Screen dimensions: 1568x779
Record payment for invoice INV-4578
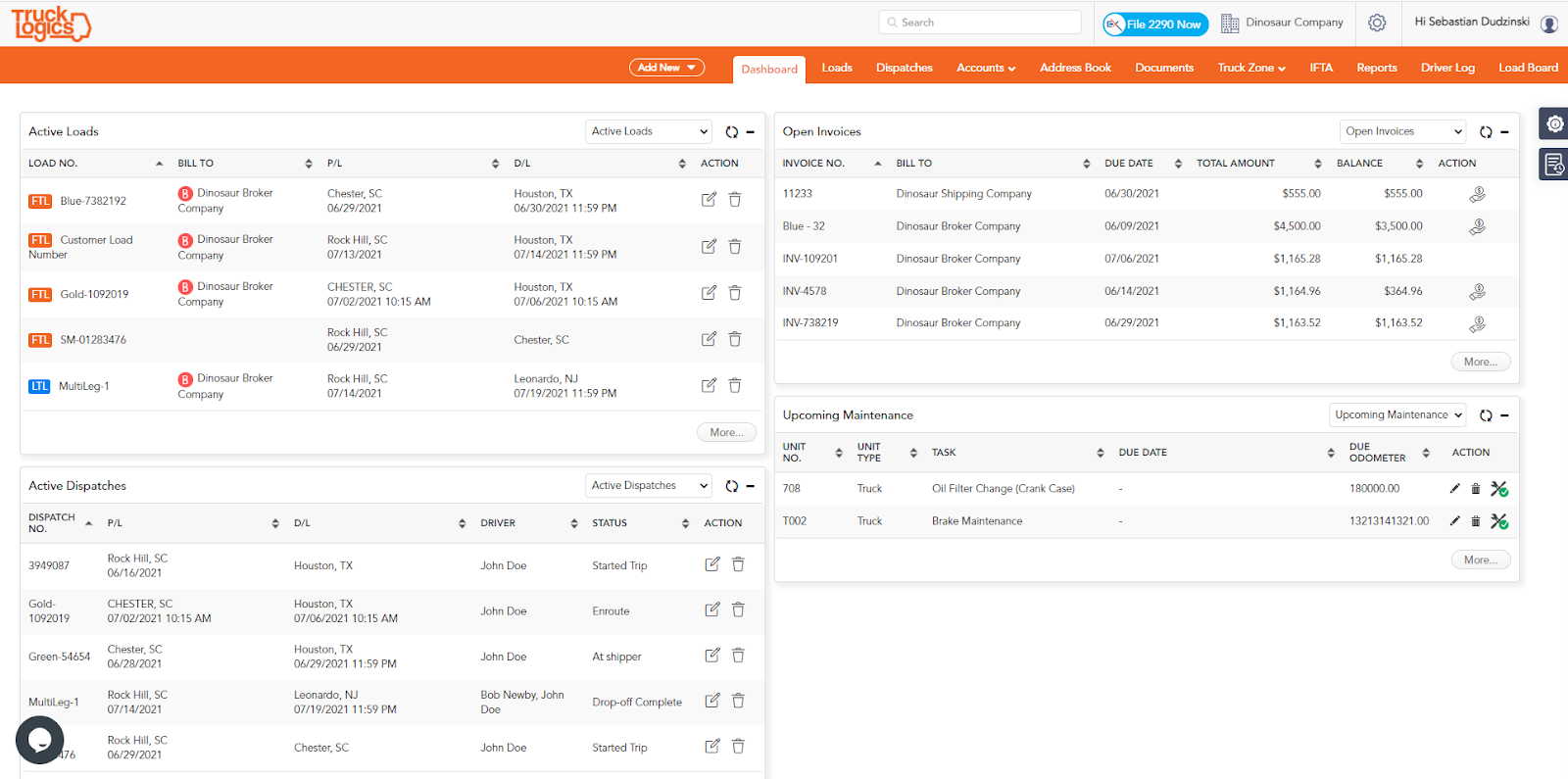point(1477,291)
